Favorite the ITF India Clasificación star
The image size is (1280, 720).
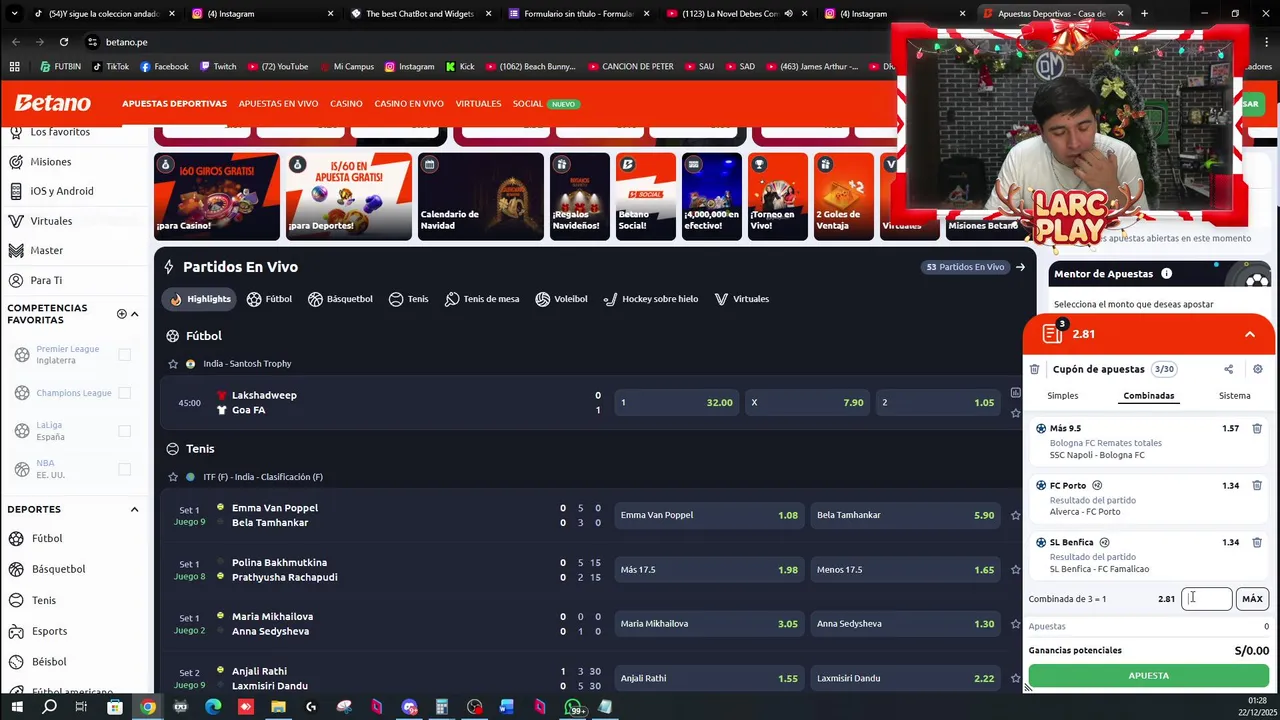[x=173, y=477]
